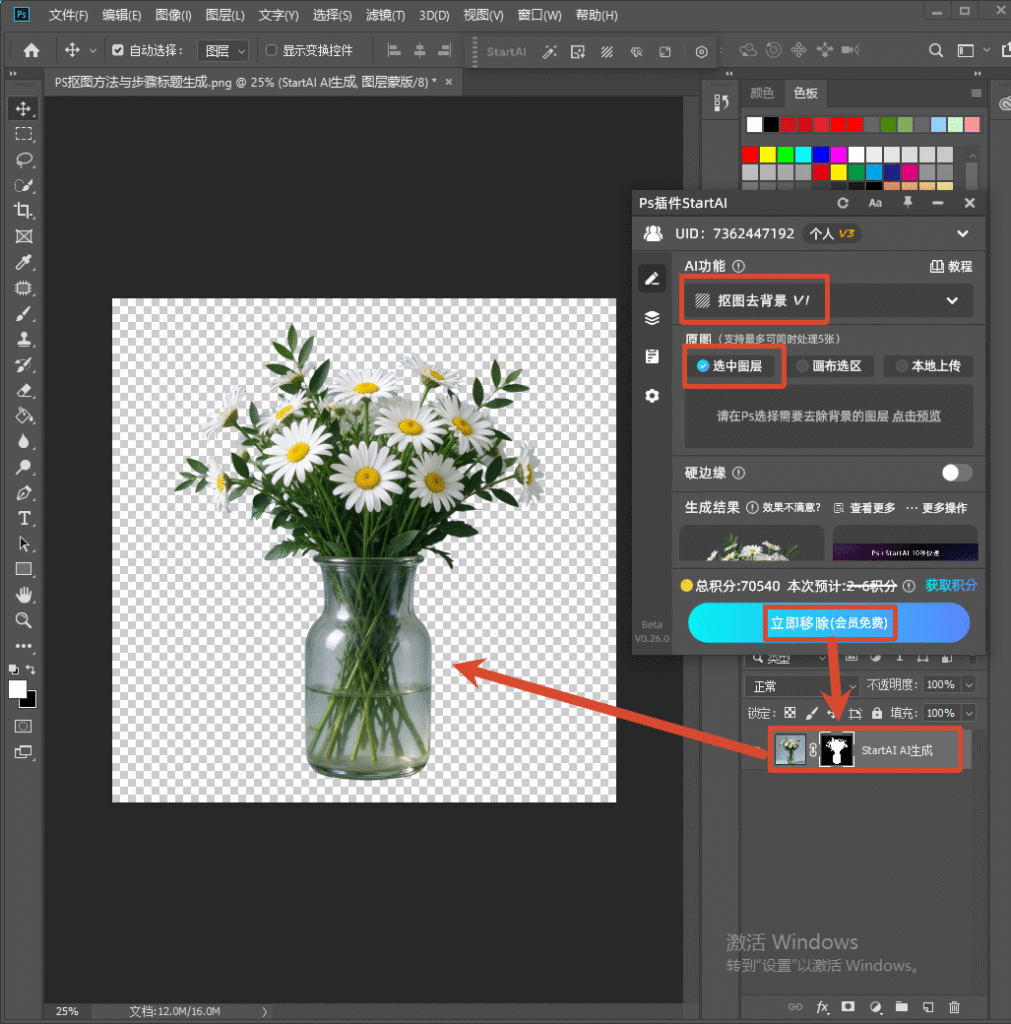Refresh the StartAI plugin panel
The height and width of the screenshot is (1024, 1011).
(843, 203)
